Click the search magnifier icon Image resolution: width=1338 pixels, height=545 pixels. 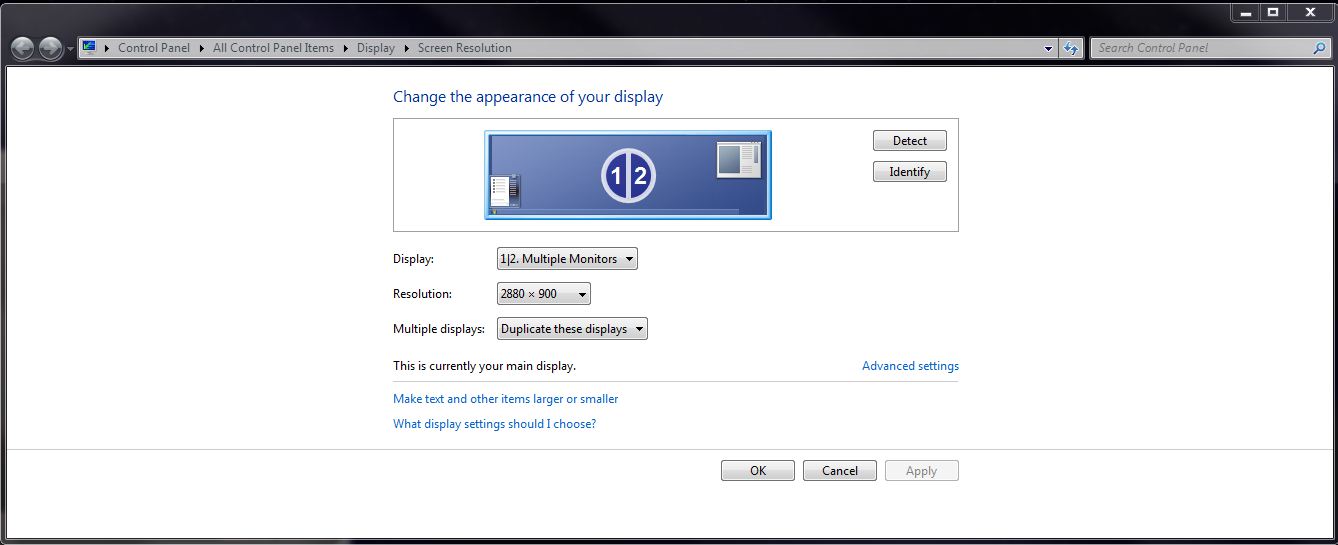click(x=1320, y=48)
